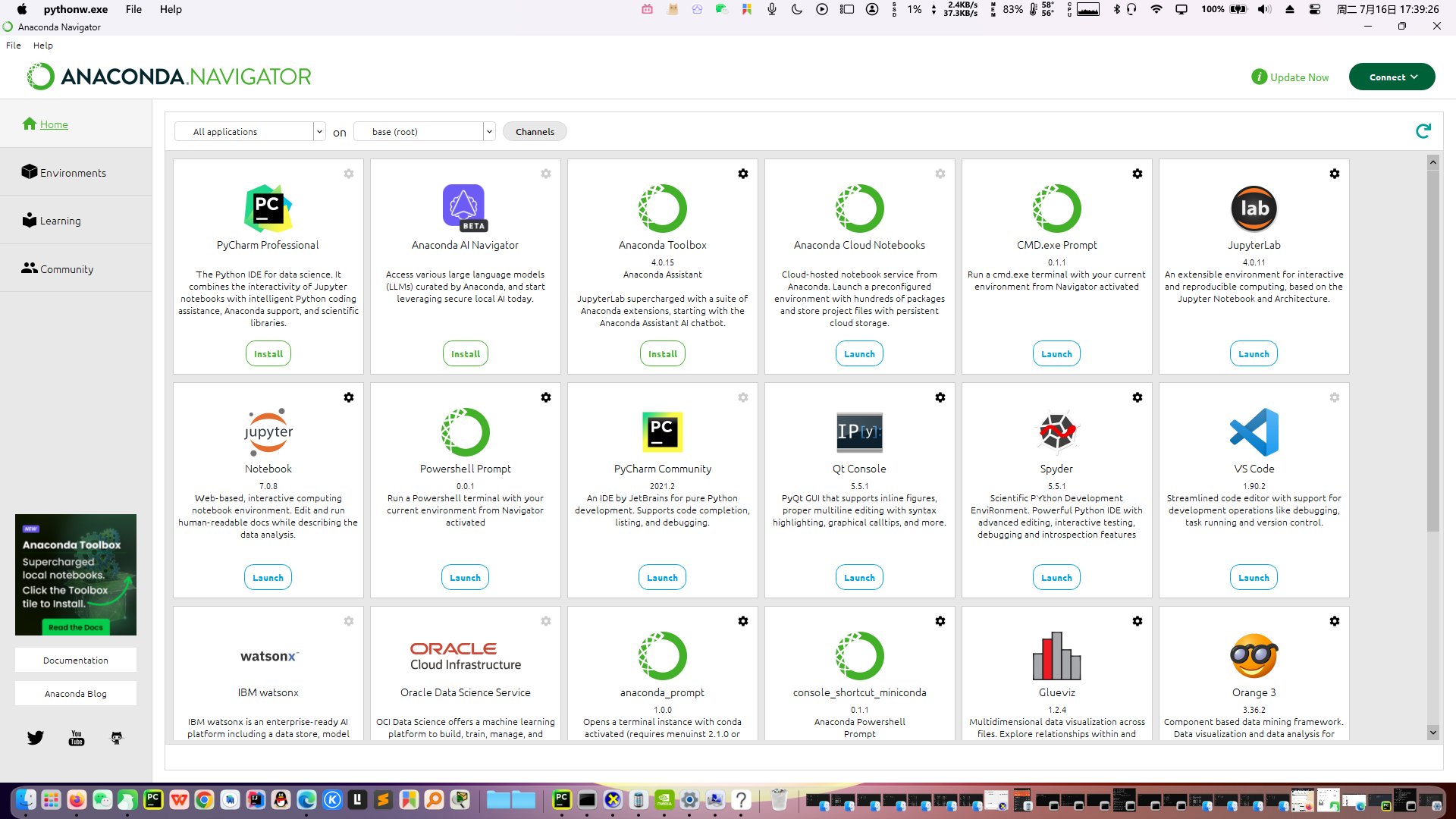This screenshot has height=819, width=1456.
Task: Launch JupyterLab
Action: pyautogui.click(x=1254, y=354)
